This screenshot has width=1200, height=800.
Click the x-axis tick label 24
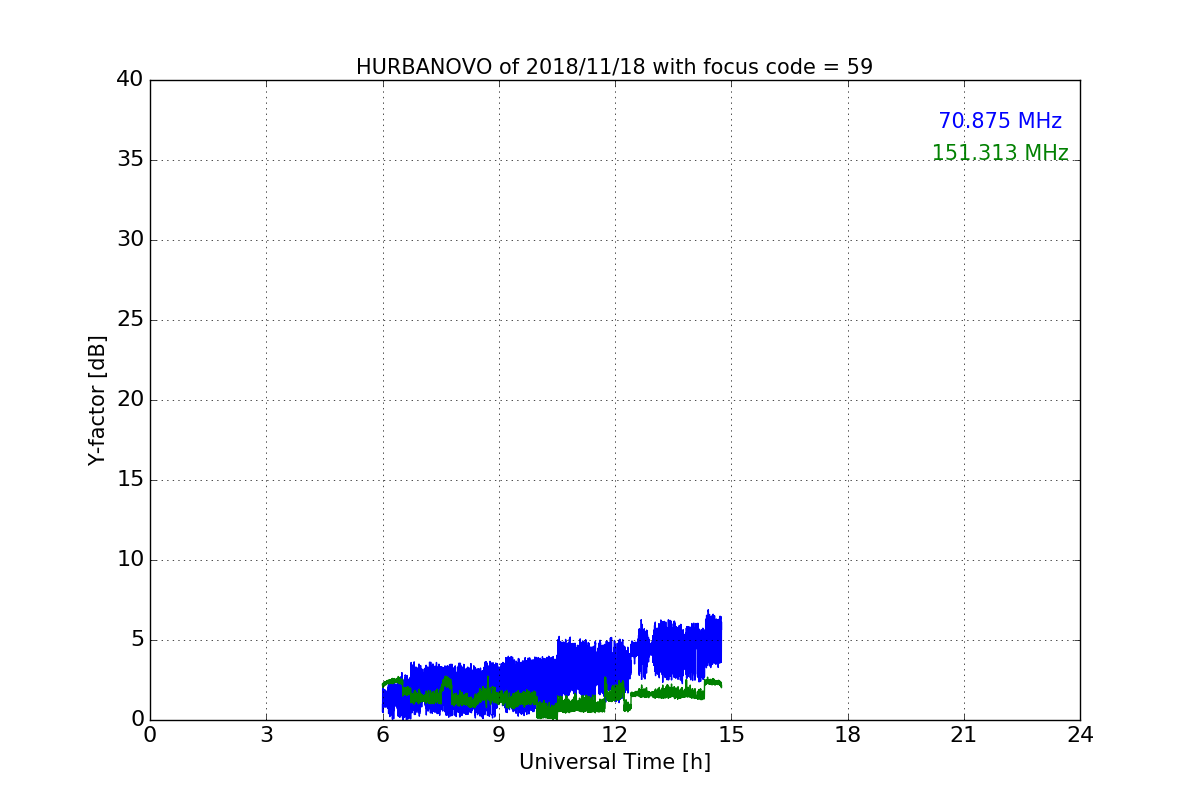[1080, 735]
